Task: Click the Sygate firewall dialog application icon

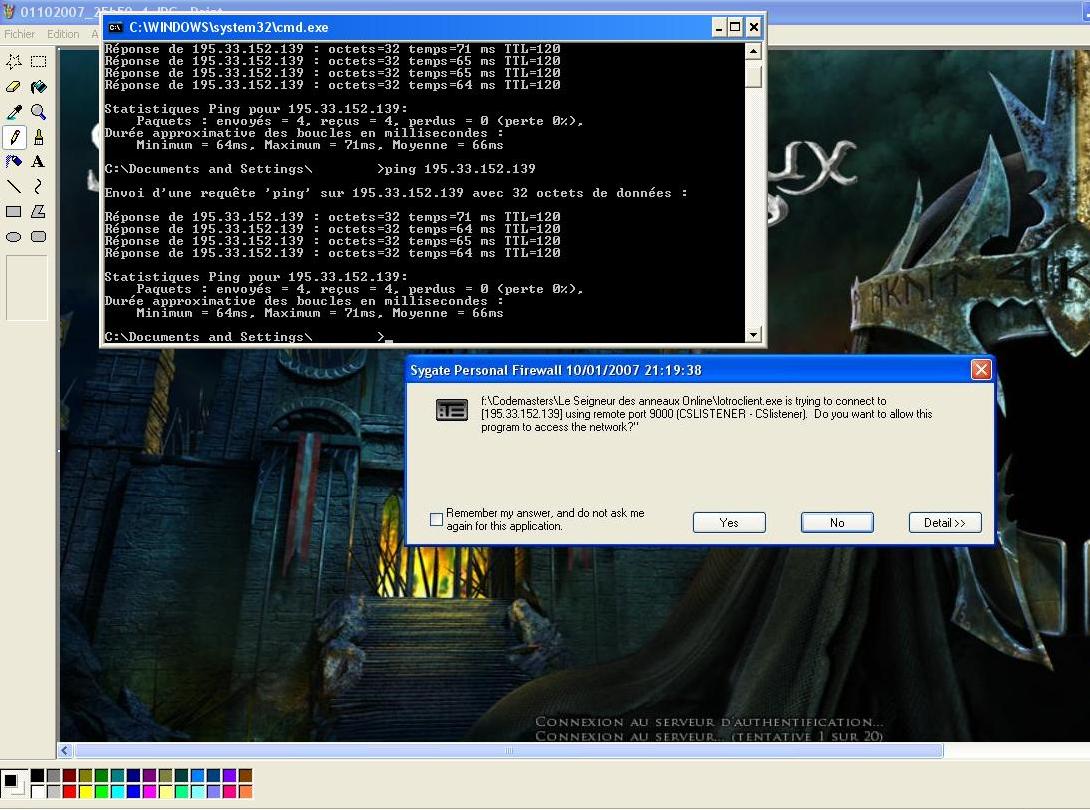Action: pyautogui.click(x=452, y=410)
